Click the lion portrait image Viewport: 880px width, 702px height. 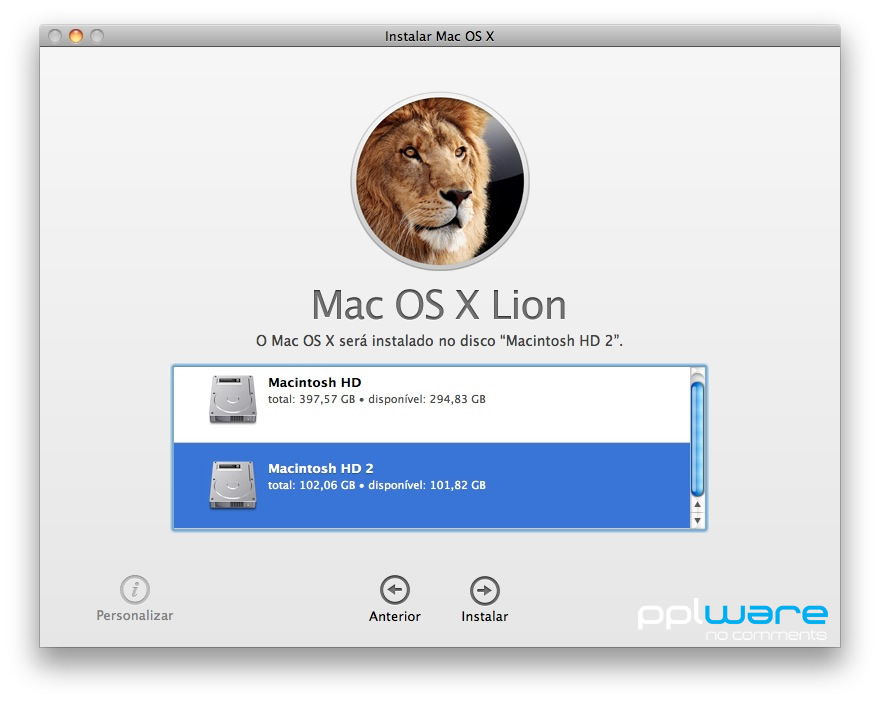click(x=440, y=181)
